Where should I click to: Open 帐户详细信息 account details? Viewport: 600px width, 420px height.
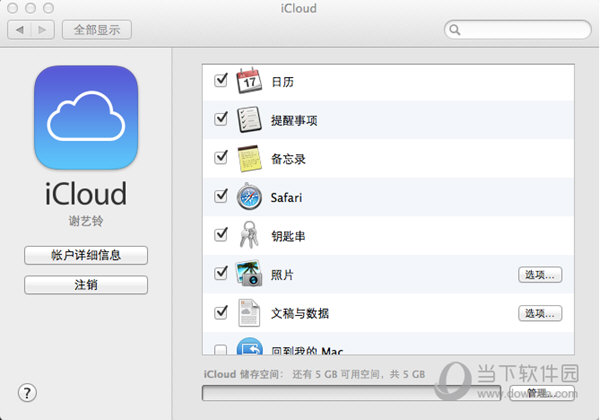coord(86,255)
